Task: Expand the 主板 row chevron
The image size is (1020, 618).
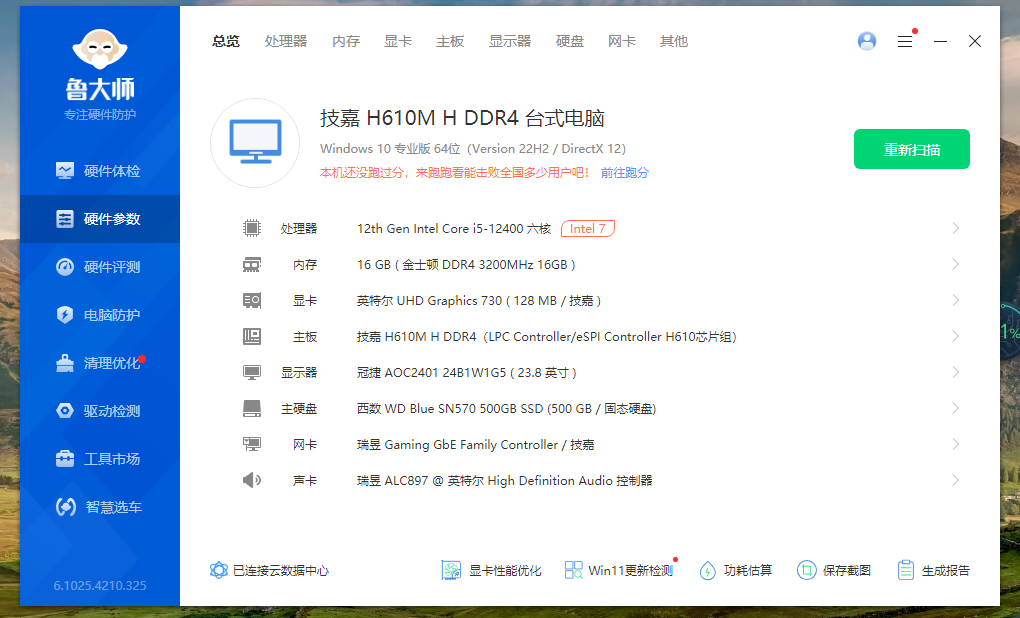Action: (x=956, y=336)
